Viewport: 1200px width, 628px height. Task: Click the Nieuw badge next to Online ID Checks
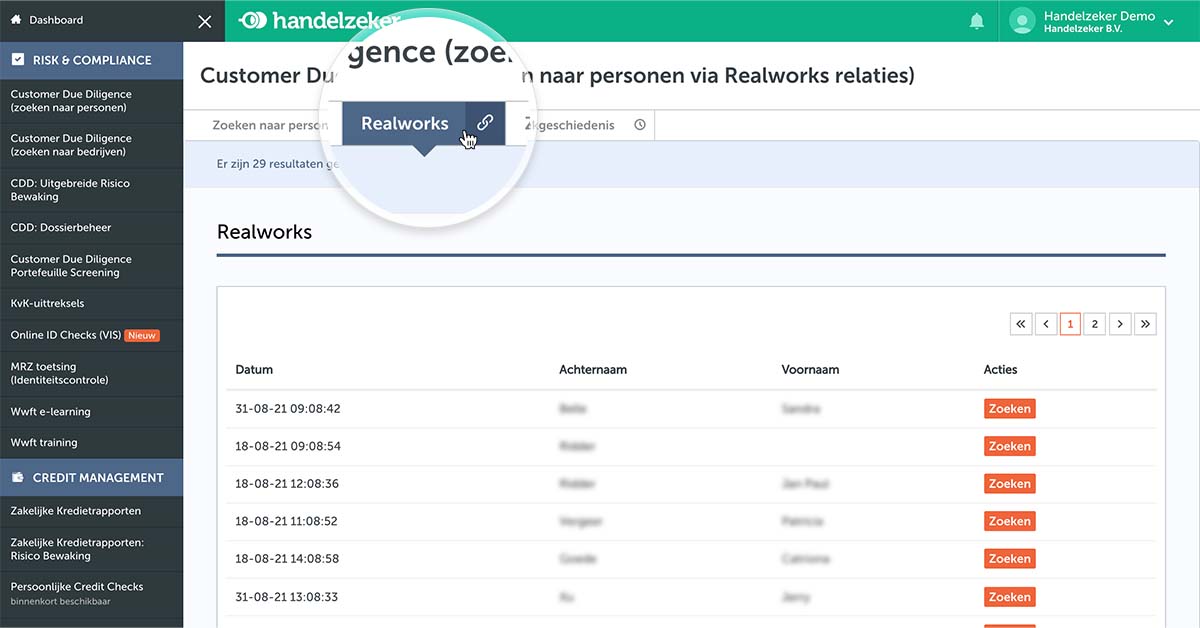(x=142, y=336)
